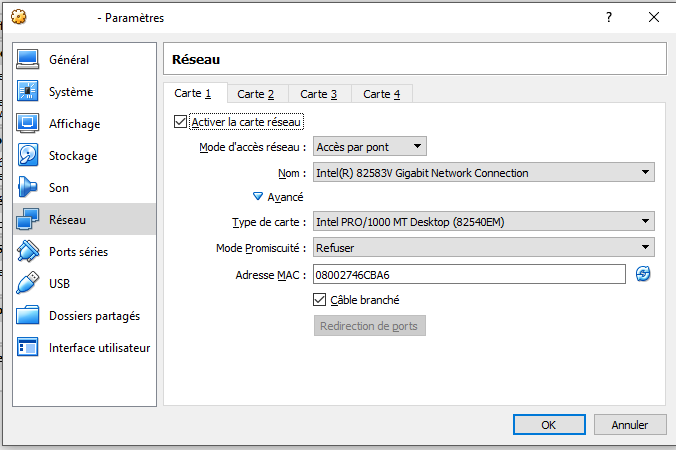676x450 pixels.
Task: Click the Ports séries connector icon
Action: [x=28, y=252]
